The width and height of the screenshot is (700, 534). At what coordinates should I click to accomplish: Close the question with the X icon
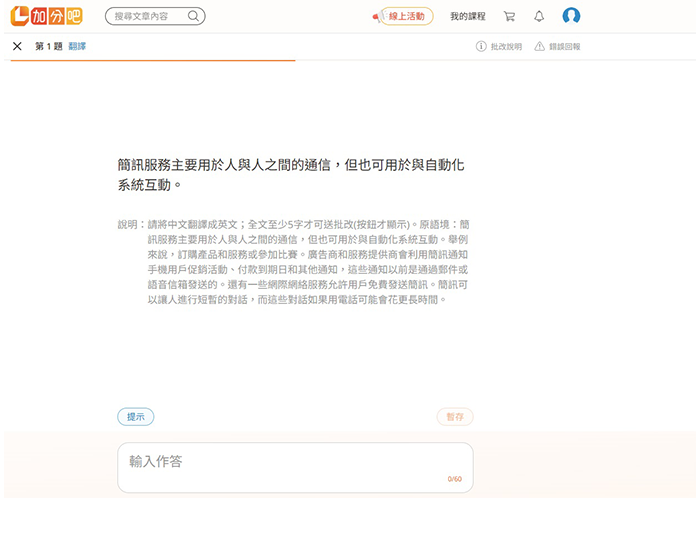pyautogui.click(x=17, y=46)
